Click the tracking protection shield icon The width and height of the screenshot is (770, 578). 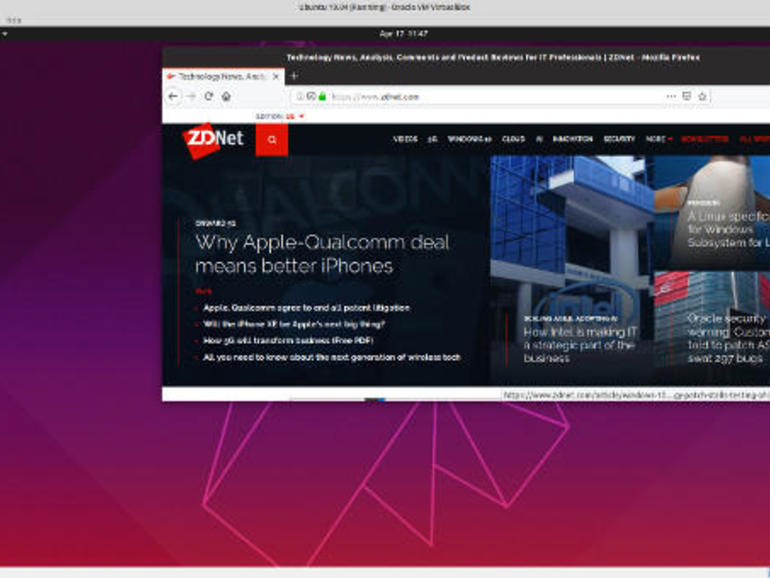[311, 96]
